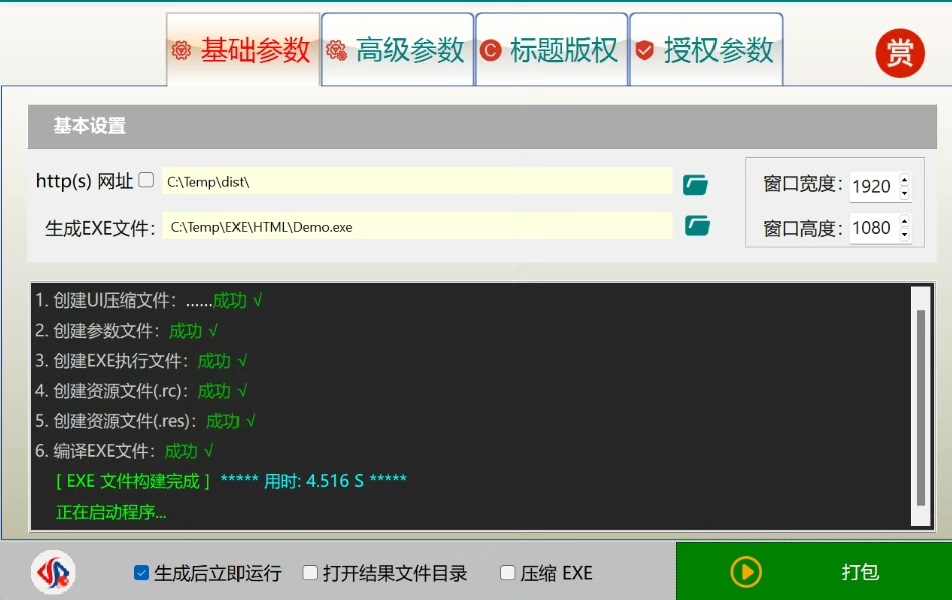Screen dimensions: 952x600
Task: Open the 授权参数 tab
Action: (x=707, y=50)
